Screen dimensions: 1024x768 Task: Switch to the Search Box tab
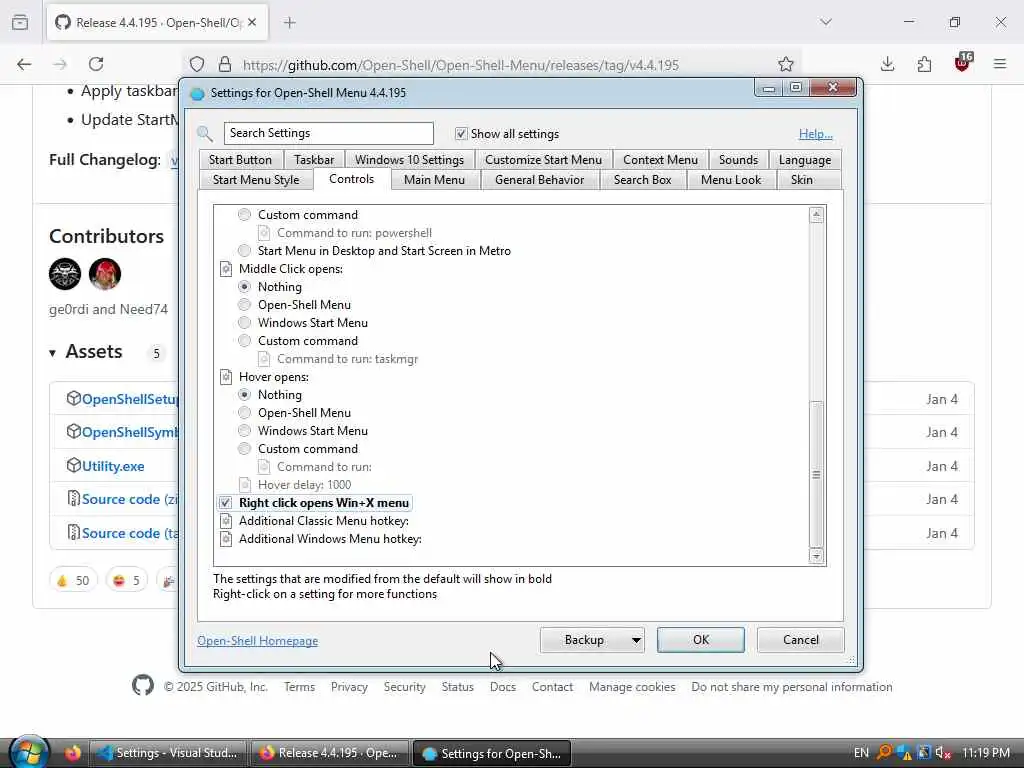643,180
